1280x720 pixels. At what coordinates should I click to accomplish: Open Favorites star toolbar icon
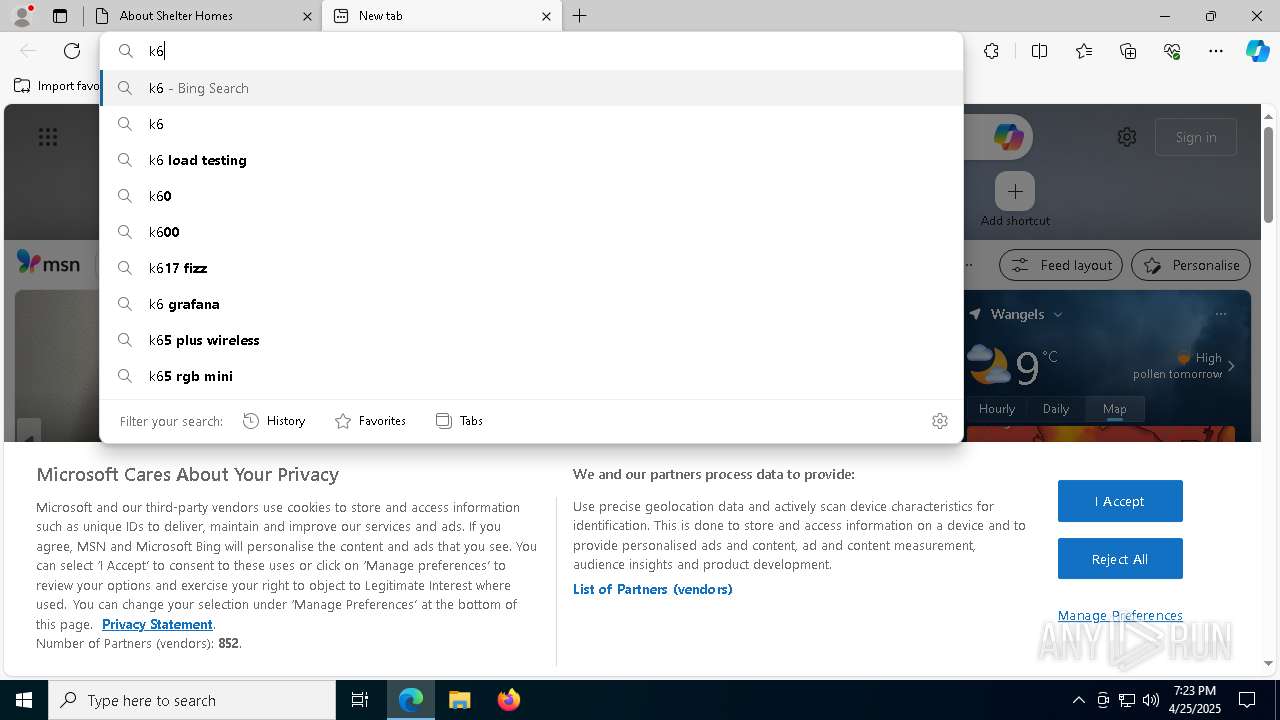1084,51
